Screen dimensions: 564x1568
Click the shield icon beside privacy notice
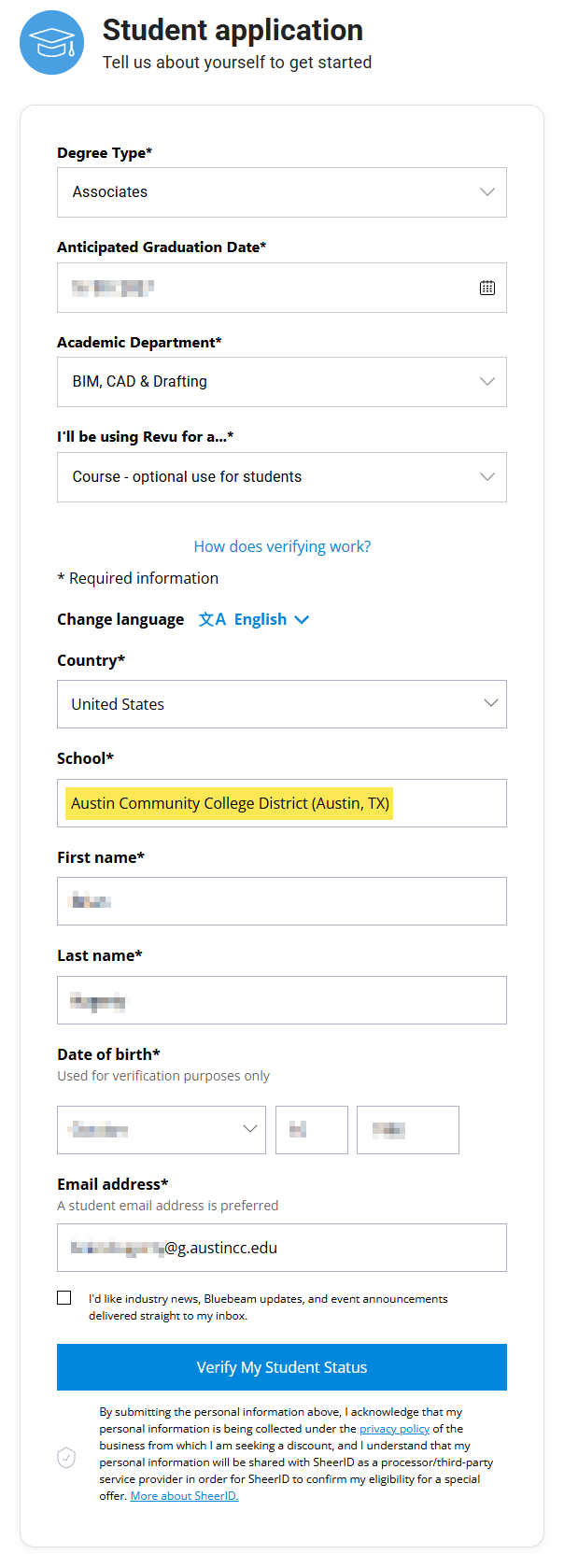tap(66, 1457)
